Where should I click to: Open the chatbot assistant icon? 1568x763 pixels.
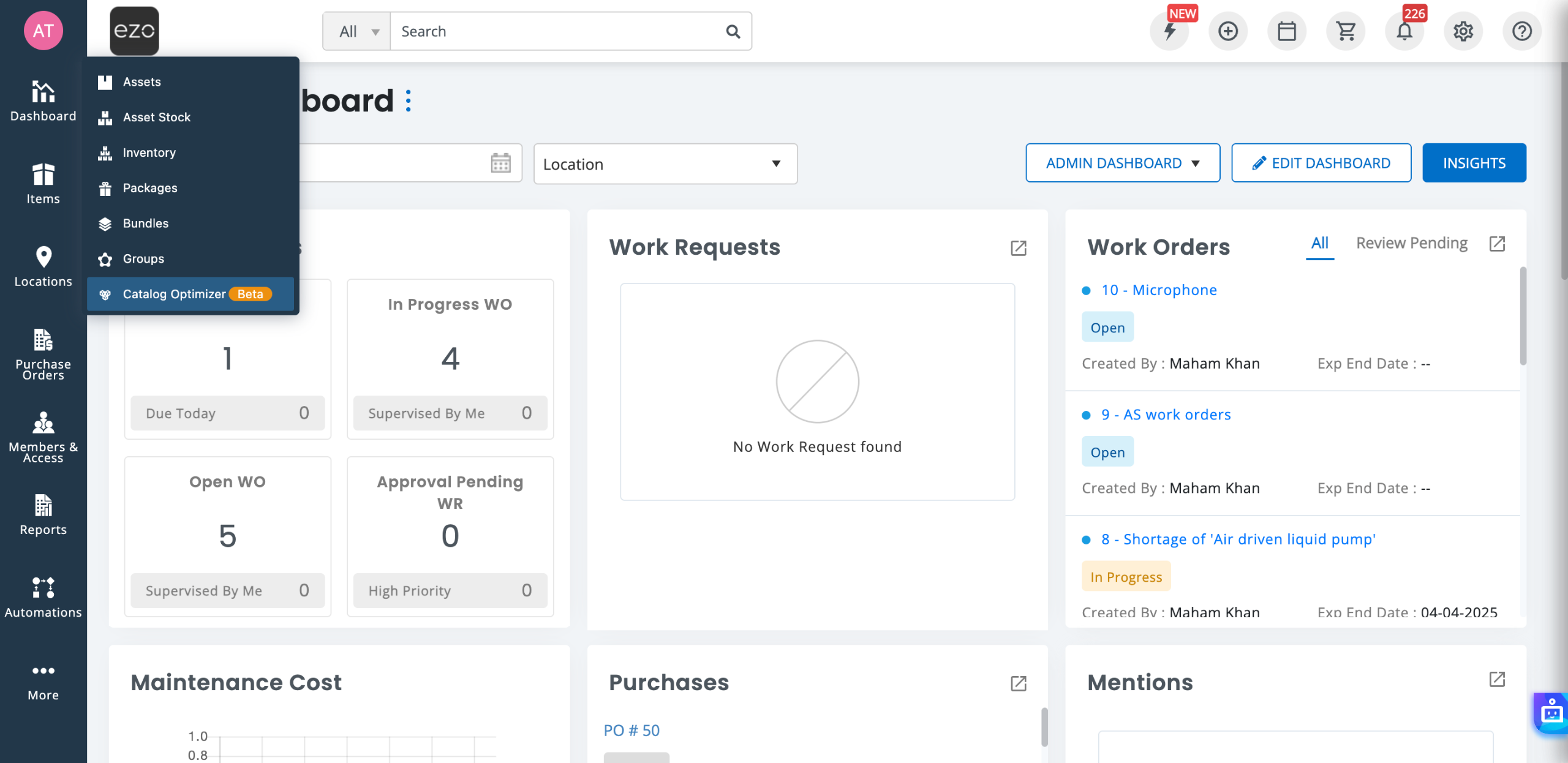point(1552,713)
